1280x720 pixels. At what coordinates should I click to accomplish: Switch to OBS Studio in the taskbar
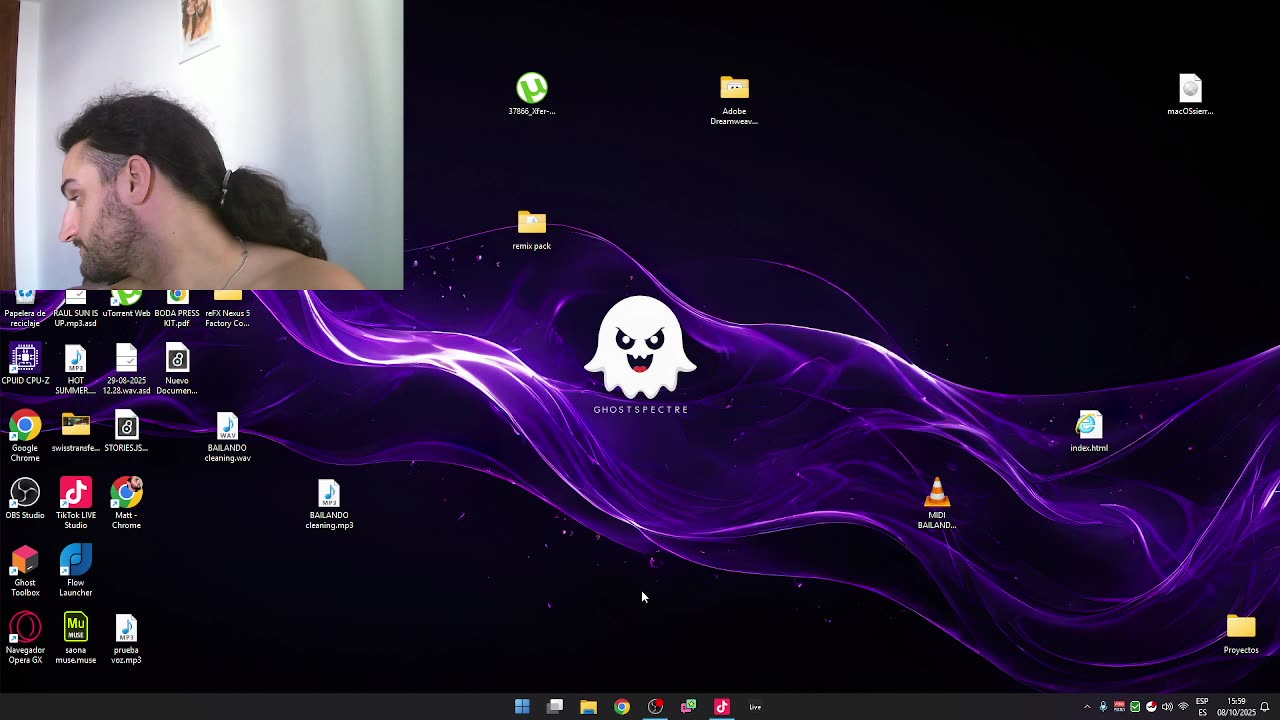(x=655, y=707)
